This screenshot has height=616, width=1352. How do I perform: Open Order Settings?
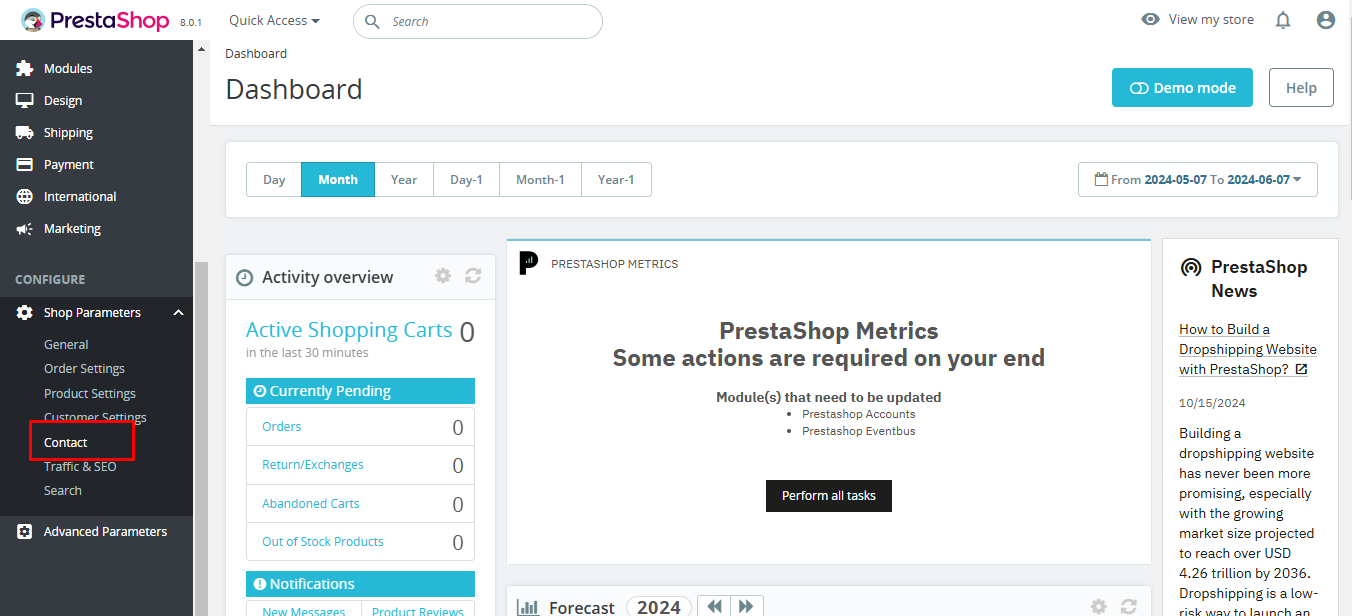(84, 369)
